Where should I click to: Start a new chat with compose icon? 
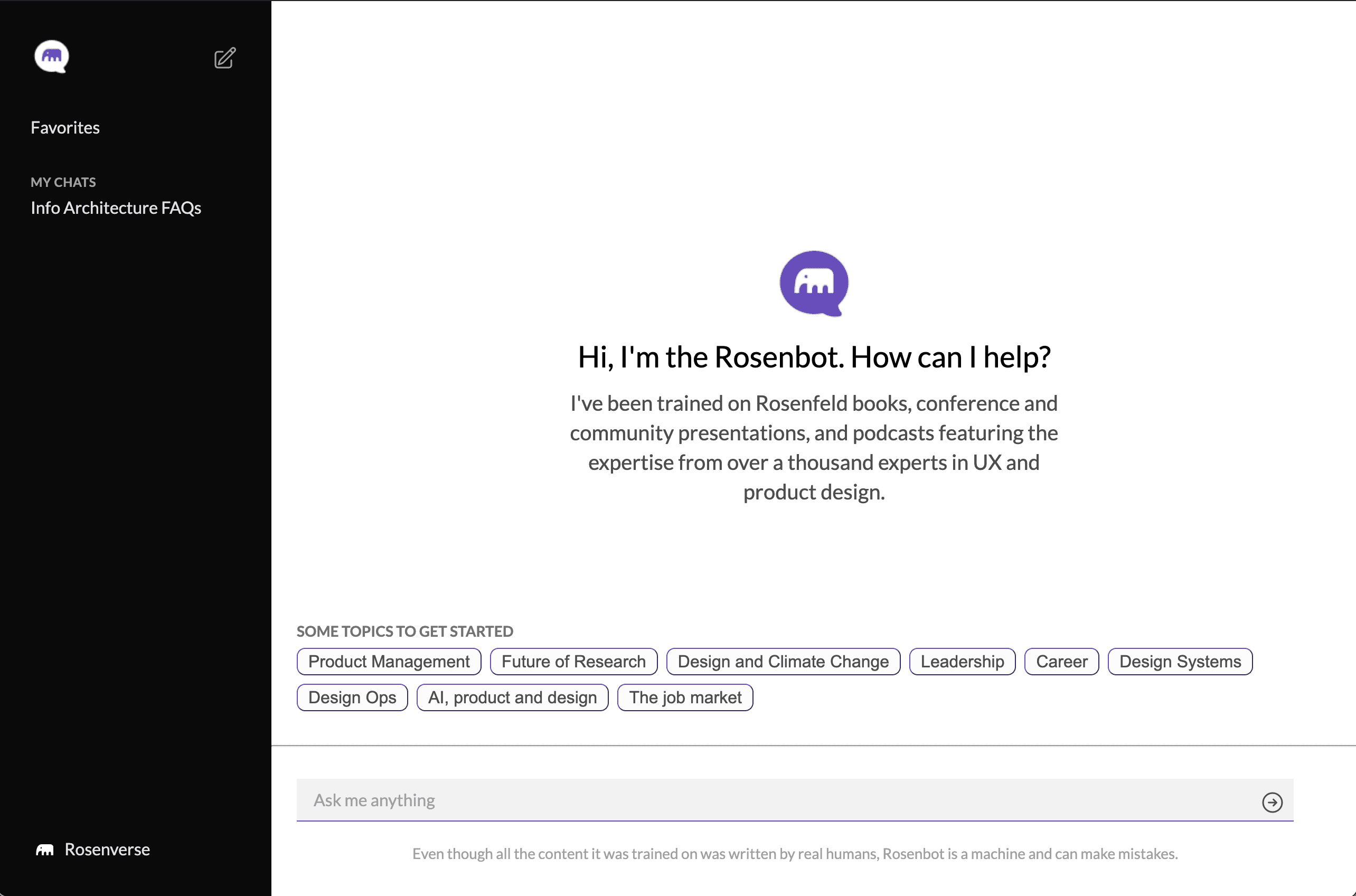tap(224, 58)
